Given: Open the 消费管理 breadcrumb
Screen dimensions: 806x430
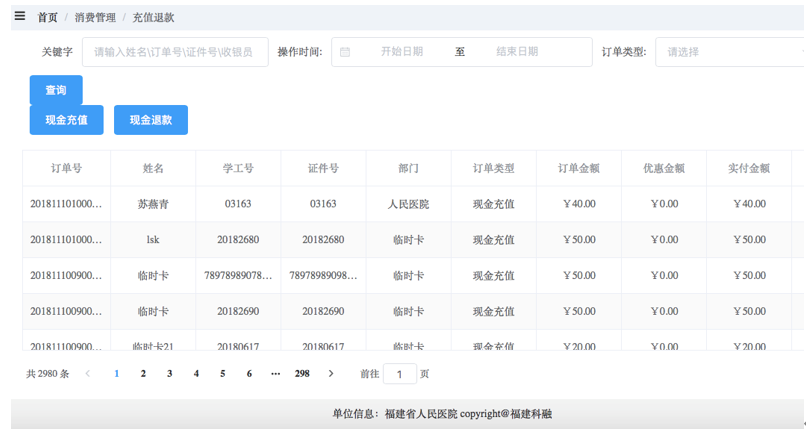Looking at the screenshot, I should [x=95, y=17].
